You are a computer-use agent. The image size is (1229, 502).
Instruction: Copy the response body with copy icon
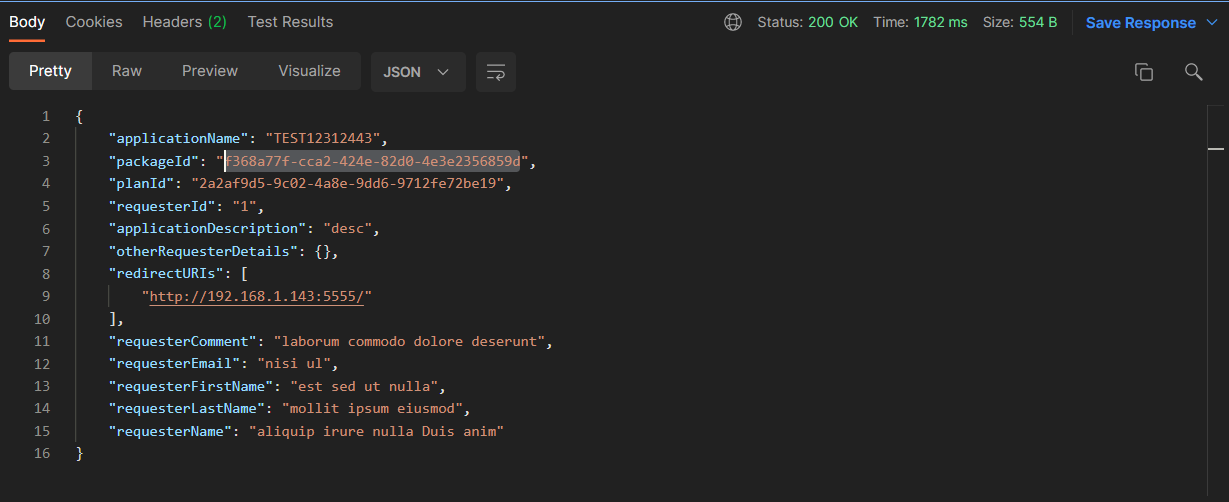(1144, 72)
